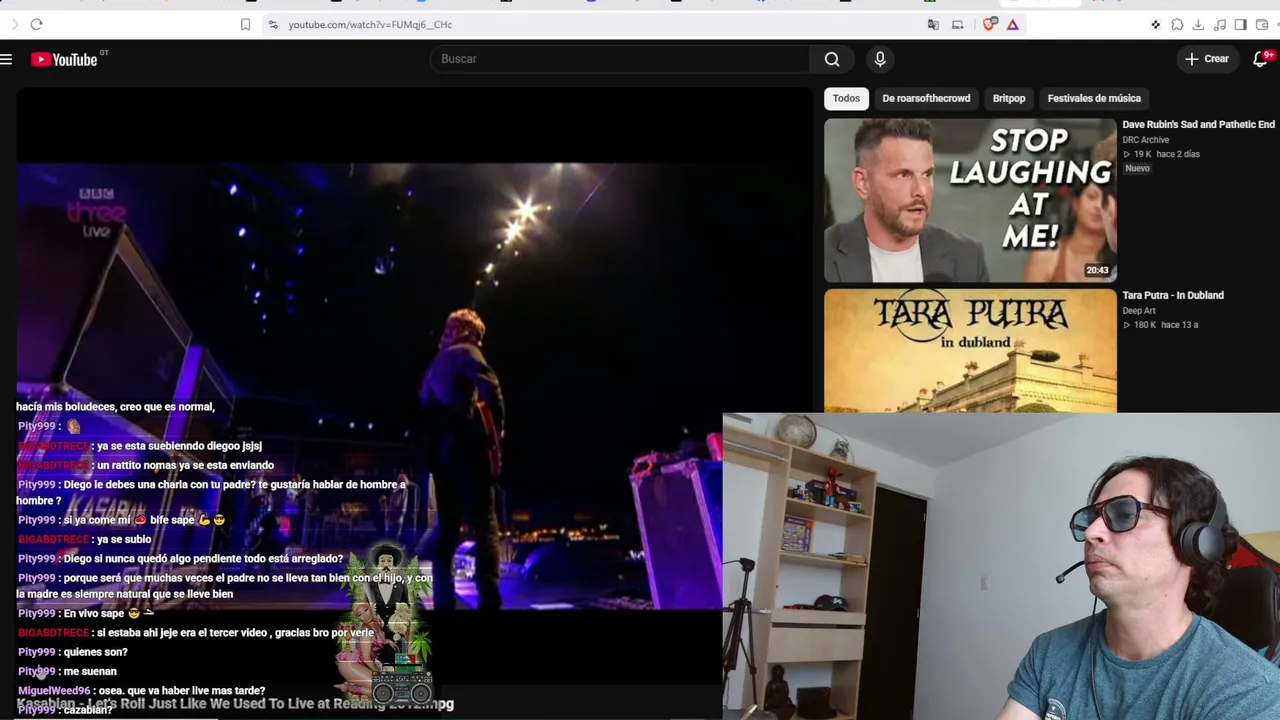1280x720 pixels.
Task: Open the Stop Laughing At Me video thumbnail
Action: 970,200
